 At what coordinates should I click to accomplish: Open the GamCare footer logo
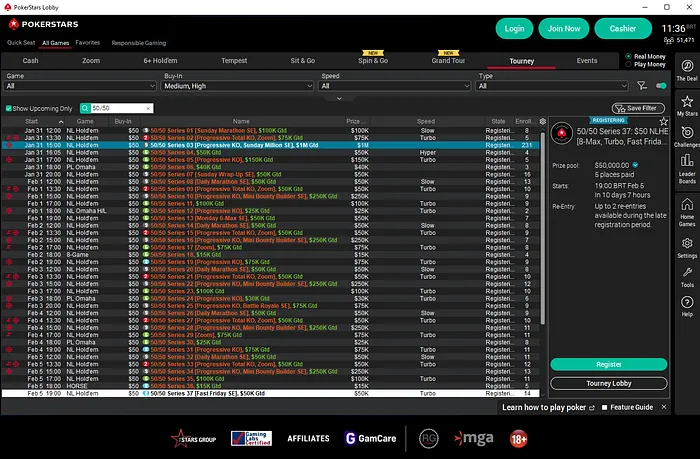click(x=371, y=438)
